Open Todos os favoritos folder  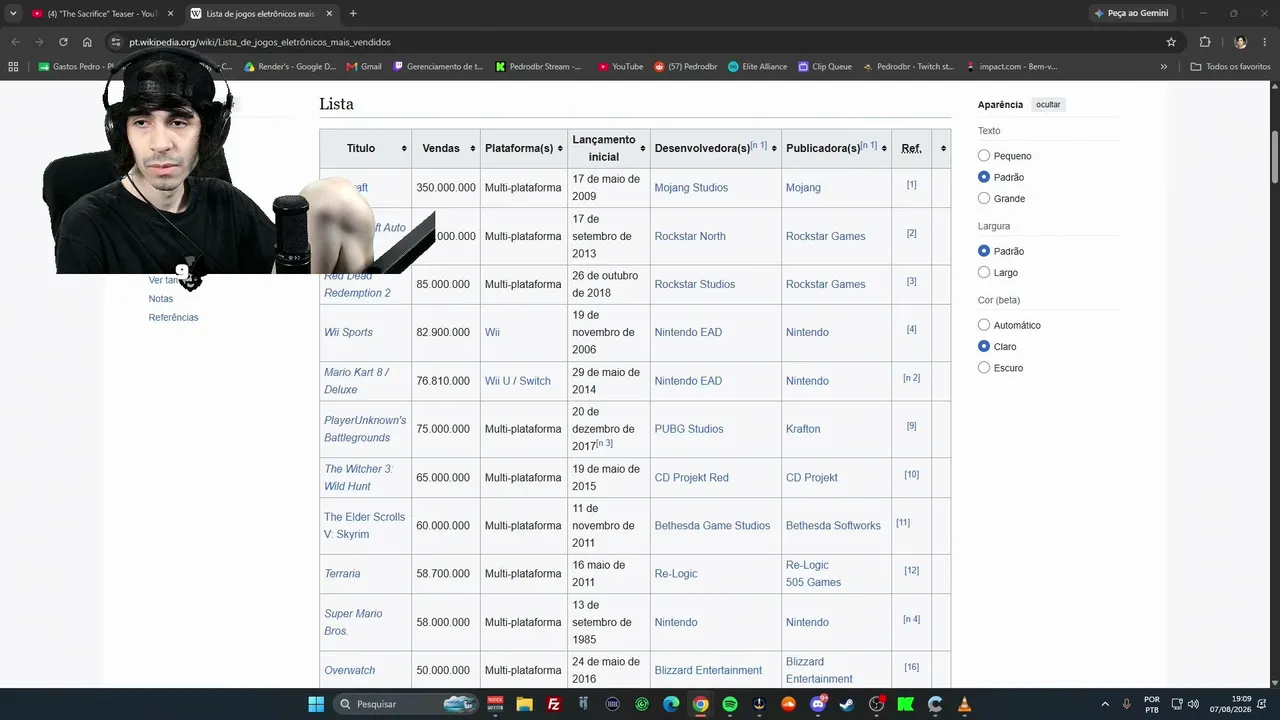(x=1229, y=67)
